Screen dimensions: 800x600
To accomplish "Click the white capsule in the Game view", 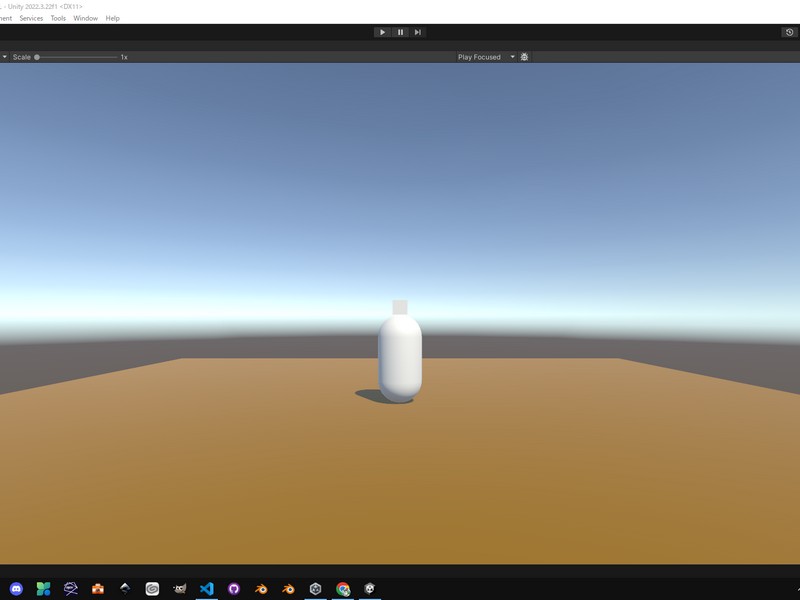I will (x=400, y=358).
